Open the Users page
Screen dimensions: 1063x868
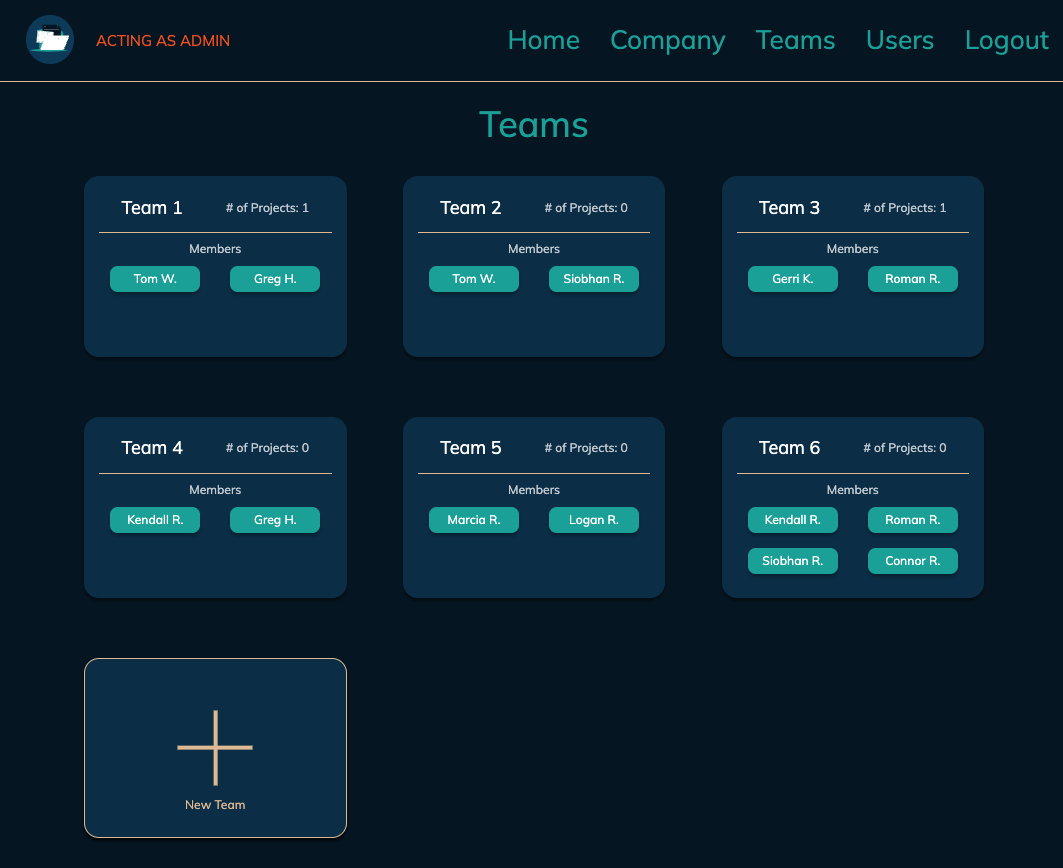(899, 40)
